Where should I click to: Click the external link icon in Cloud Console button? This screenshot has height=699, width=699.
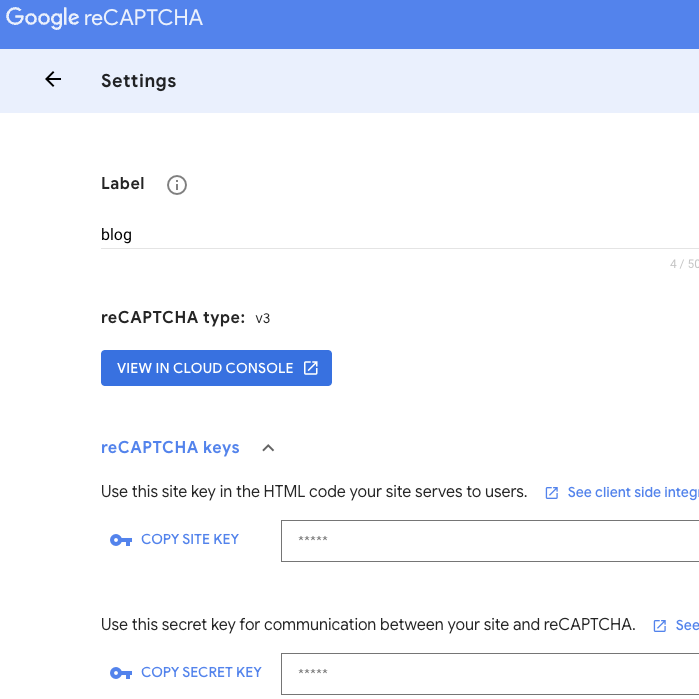310,368
